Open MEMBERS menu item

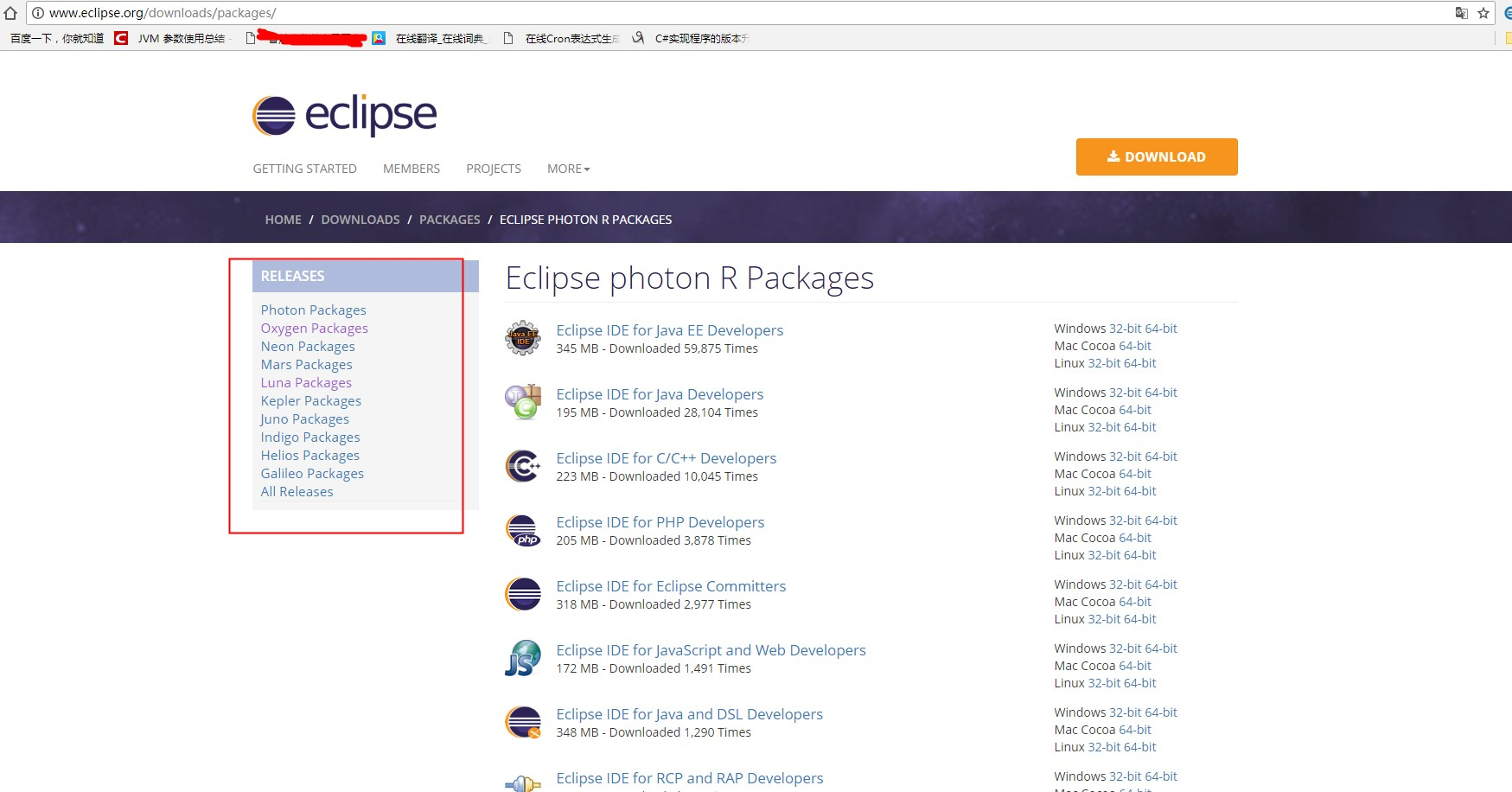411,169
